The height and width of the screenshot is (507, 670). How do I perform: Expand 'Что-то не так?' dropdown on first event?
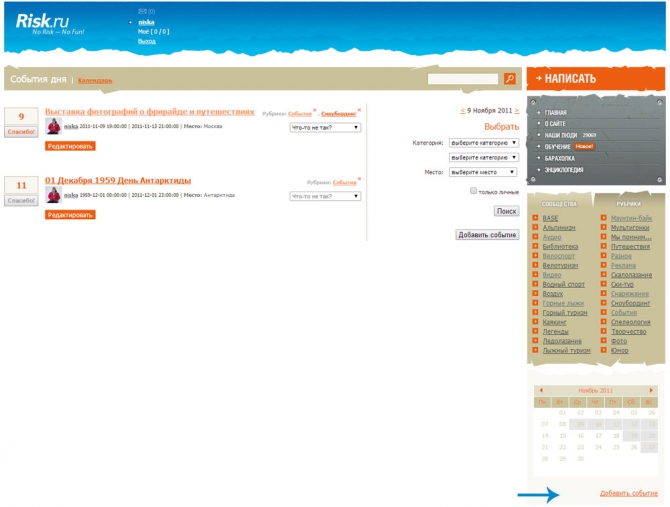[x=325, y=127]
